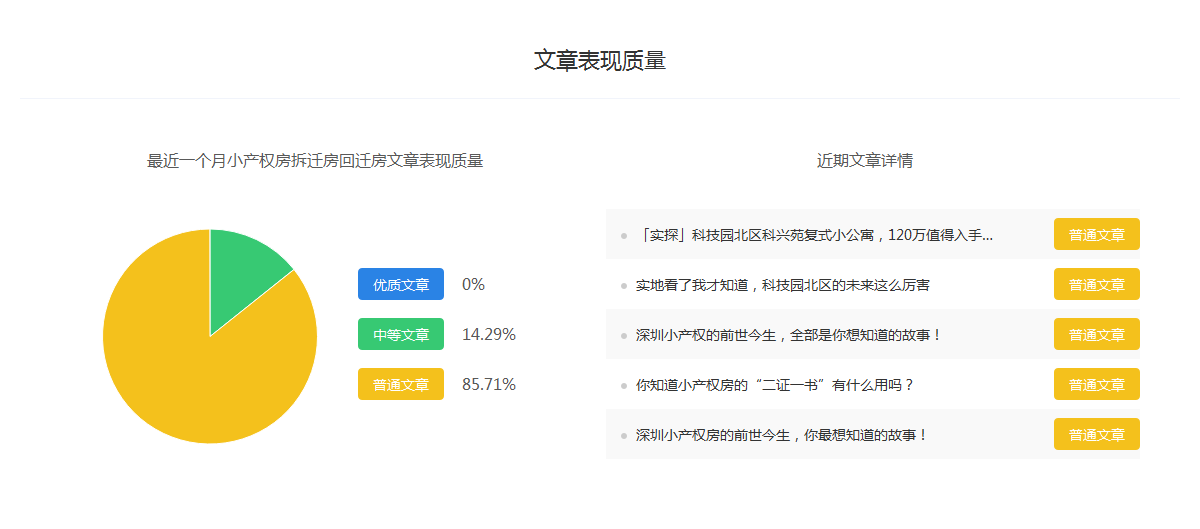This screenshot has width=1200, height=529.
Task: Select the blue 优质文章 legend label
Action: click(x=401, y=284)
